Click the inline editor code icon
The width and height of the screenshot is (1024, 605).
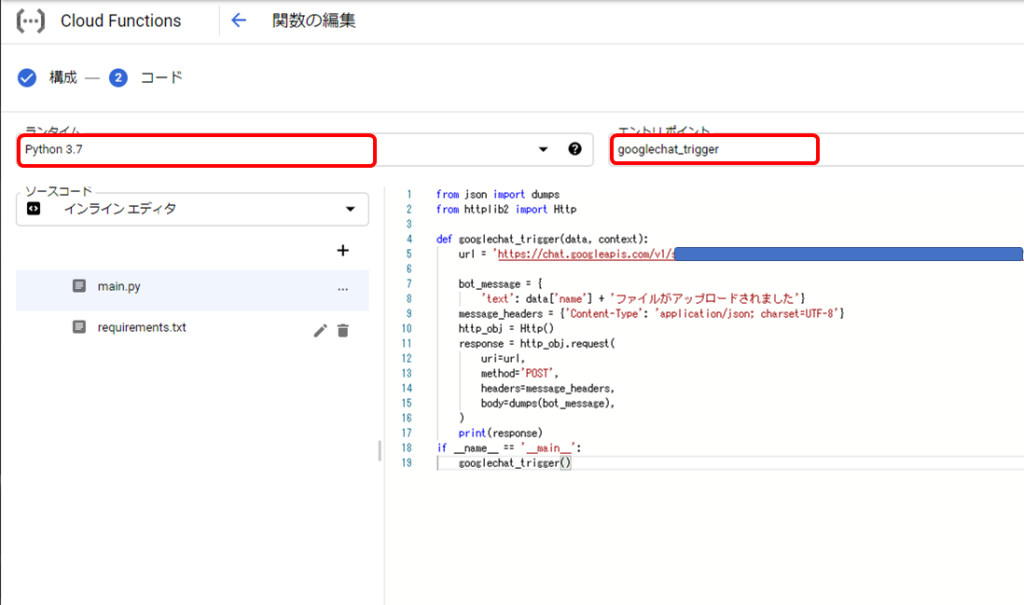click(x=33, y=208)
